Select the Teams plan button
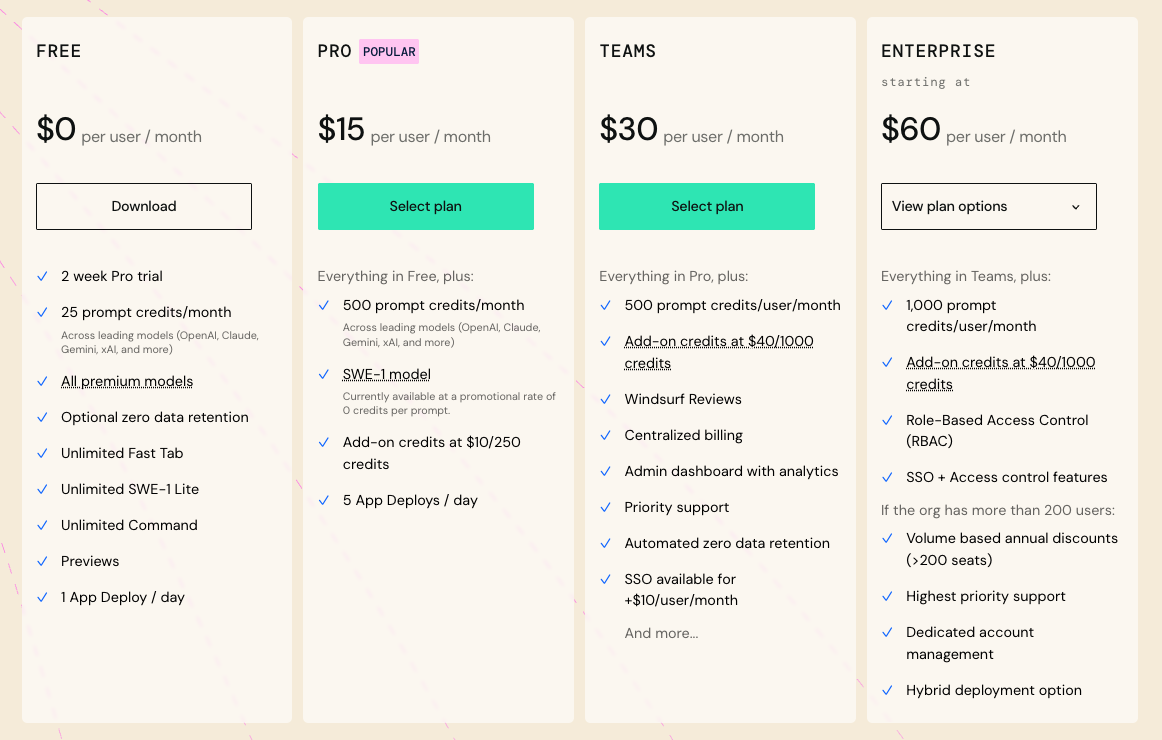 coord(707,206)
